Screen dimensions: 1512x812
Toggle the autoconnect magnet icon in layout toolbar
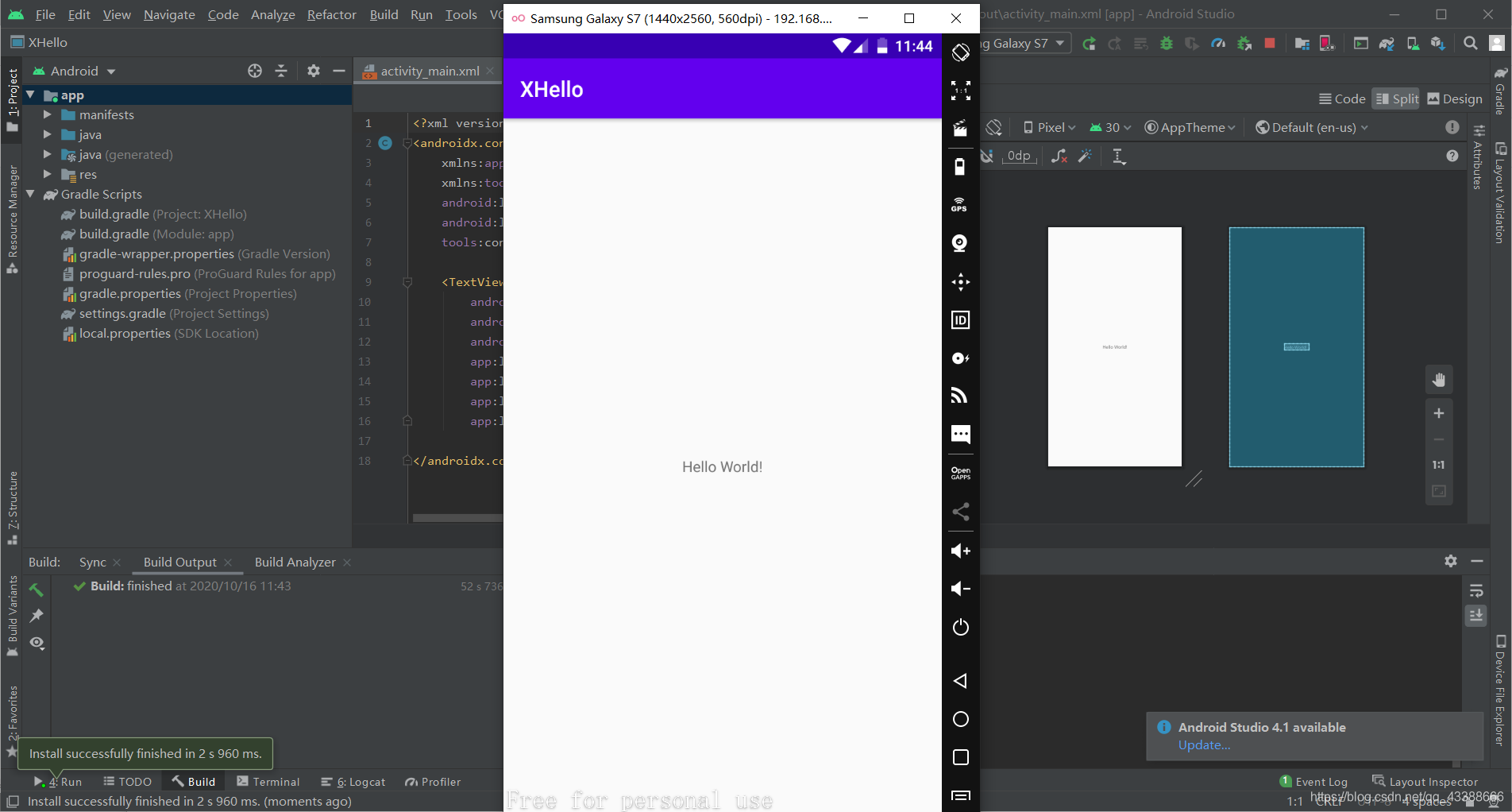pyautogui.click(x=987, y=157)
